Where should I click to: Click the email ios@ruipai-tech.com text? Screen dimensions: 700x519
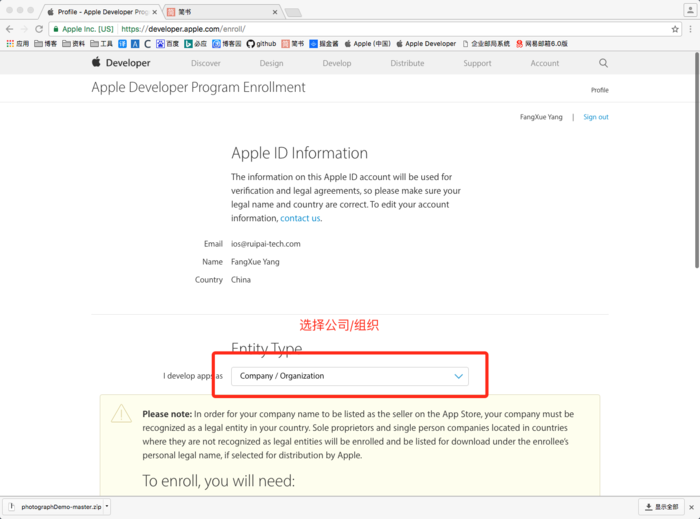click(x=266, y=244)
